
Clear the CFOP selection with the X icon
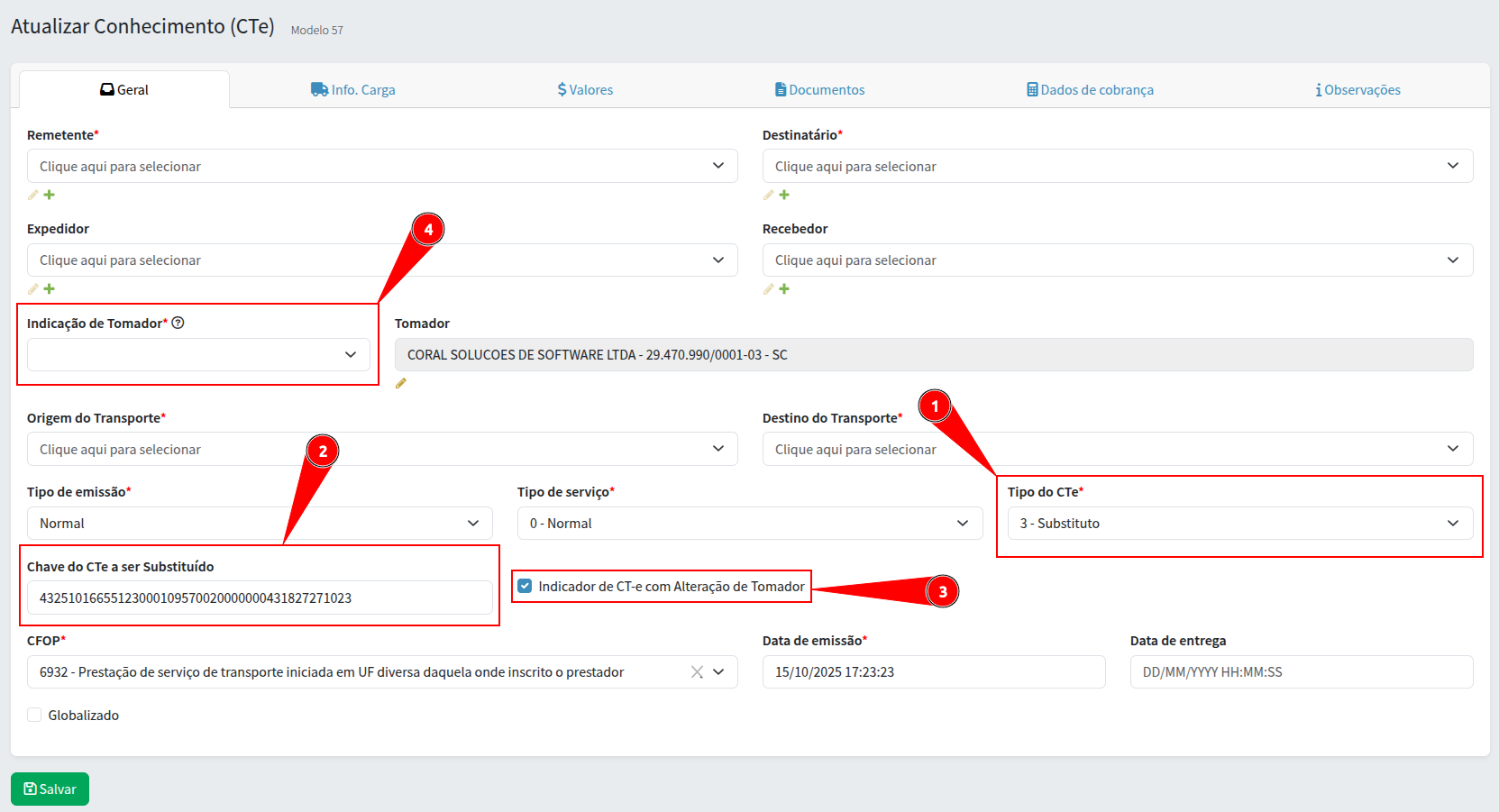(697, 672)
